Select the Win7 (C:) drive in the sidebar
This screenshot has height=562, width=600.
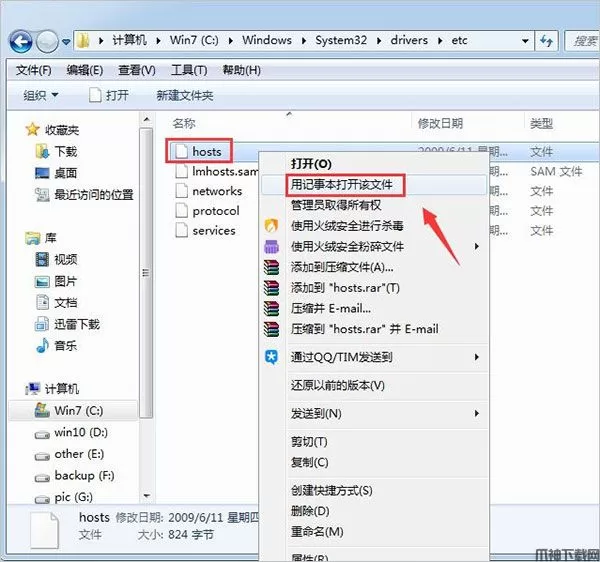click(x=73, y=411)
